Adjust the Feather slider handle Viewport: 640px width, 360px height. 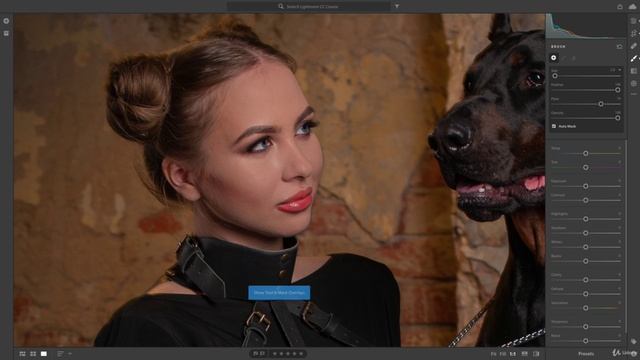click(x=618, y=90)
